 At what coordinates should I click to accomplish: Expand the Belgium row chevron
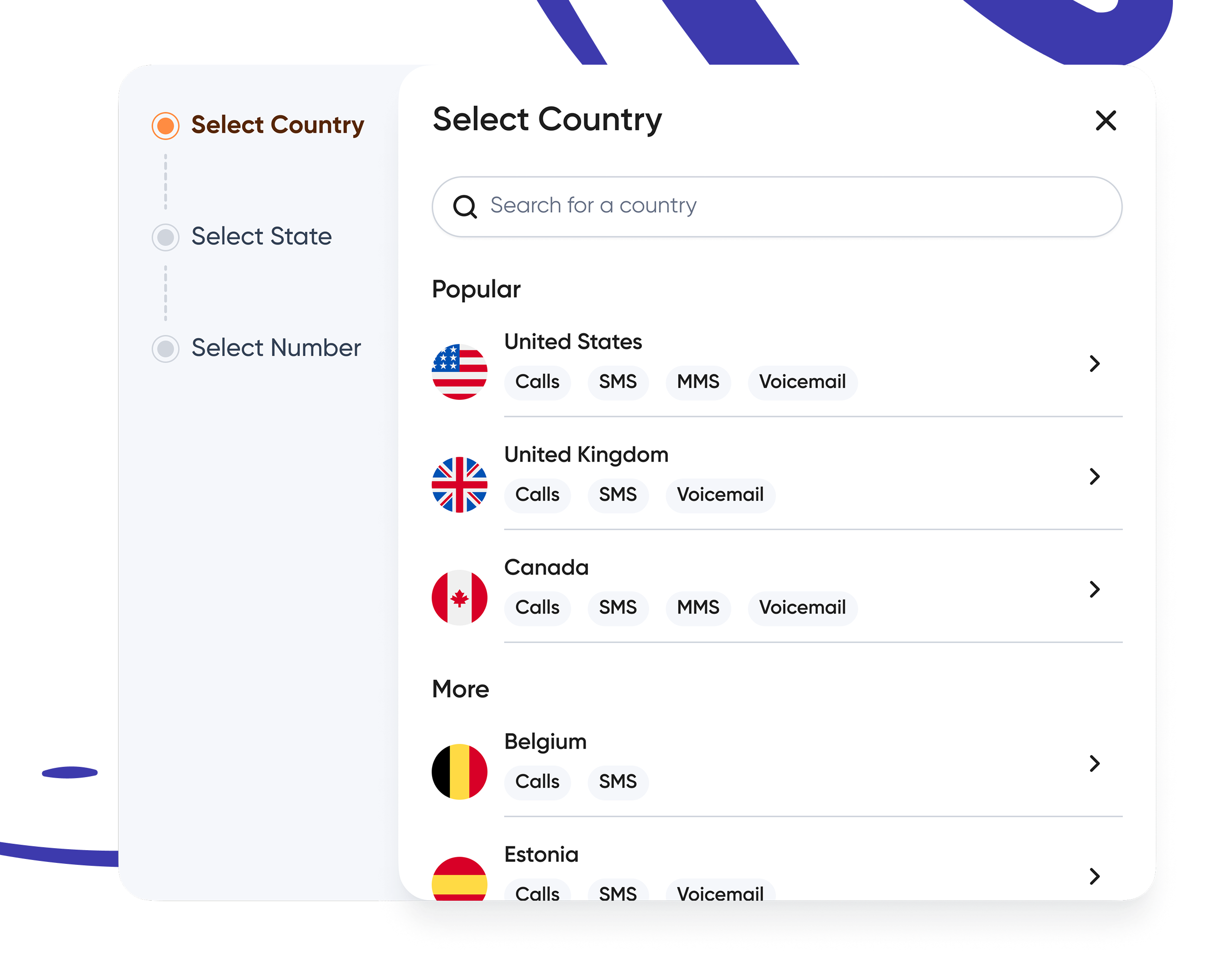1094,765
